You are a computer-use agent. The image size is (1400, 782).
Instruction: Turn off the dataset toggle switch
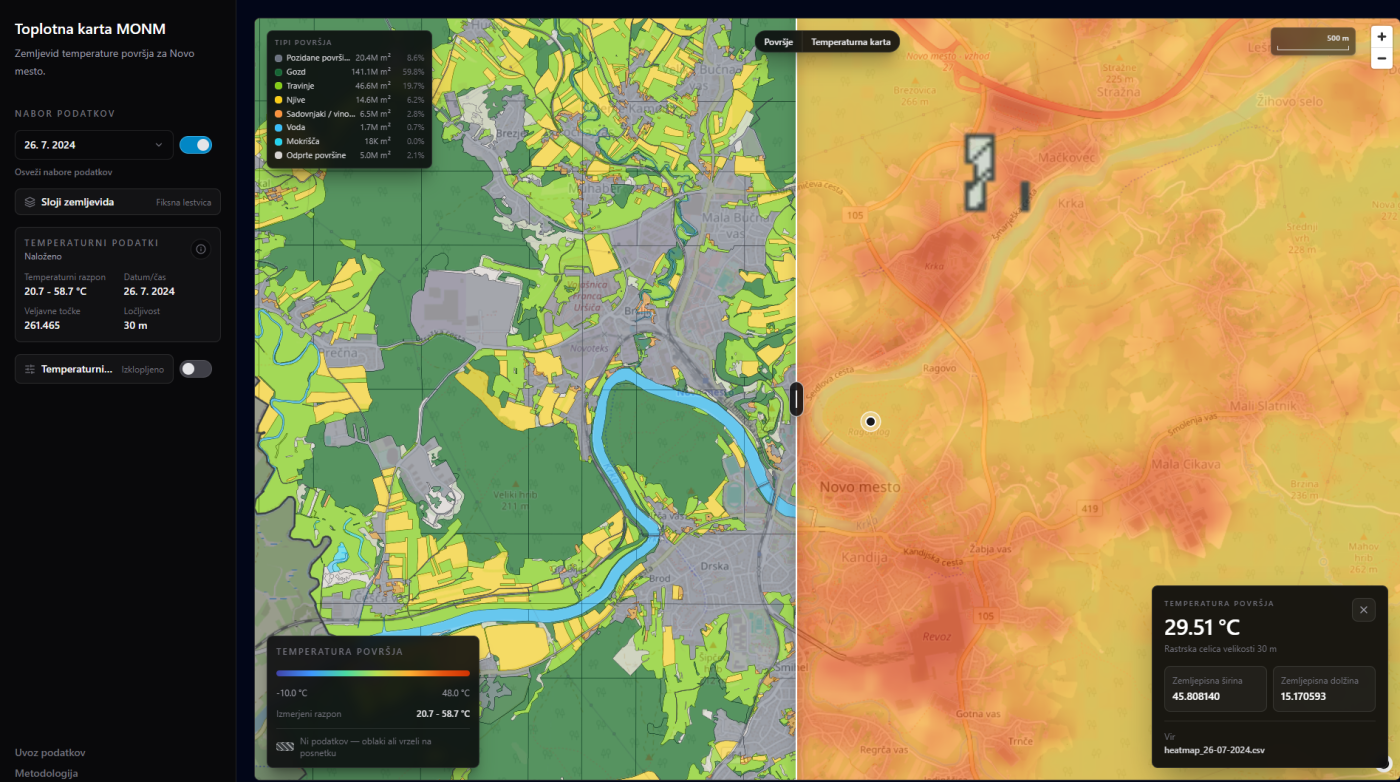point(195,145)
